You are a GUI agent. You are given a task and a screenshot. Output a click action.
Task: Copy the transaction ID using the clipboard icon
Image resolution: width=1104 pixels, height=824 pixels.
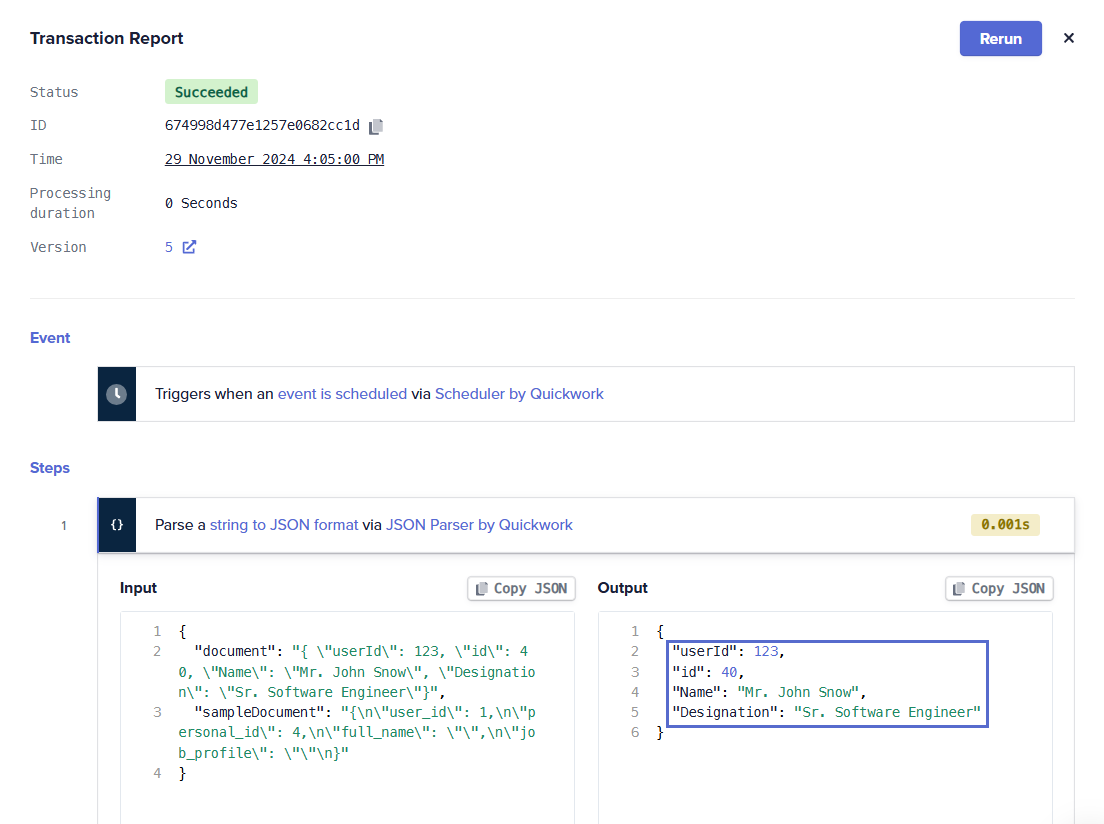[376, 126]
